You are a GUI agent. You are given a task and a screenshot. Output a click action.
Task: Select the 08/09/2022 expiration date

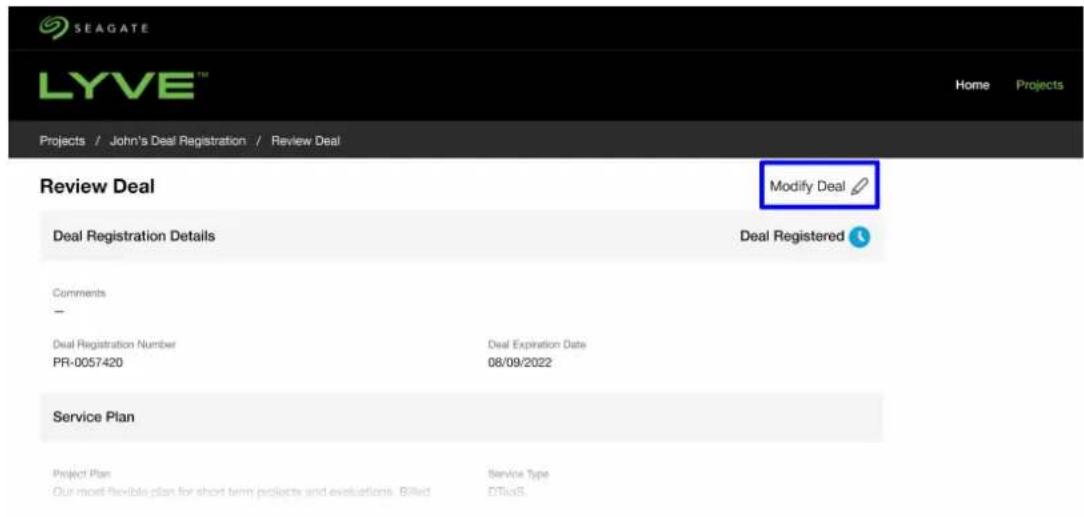click(520, 362)
